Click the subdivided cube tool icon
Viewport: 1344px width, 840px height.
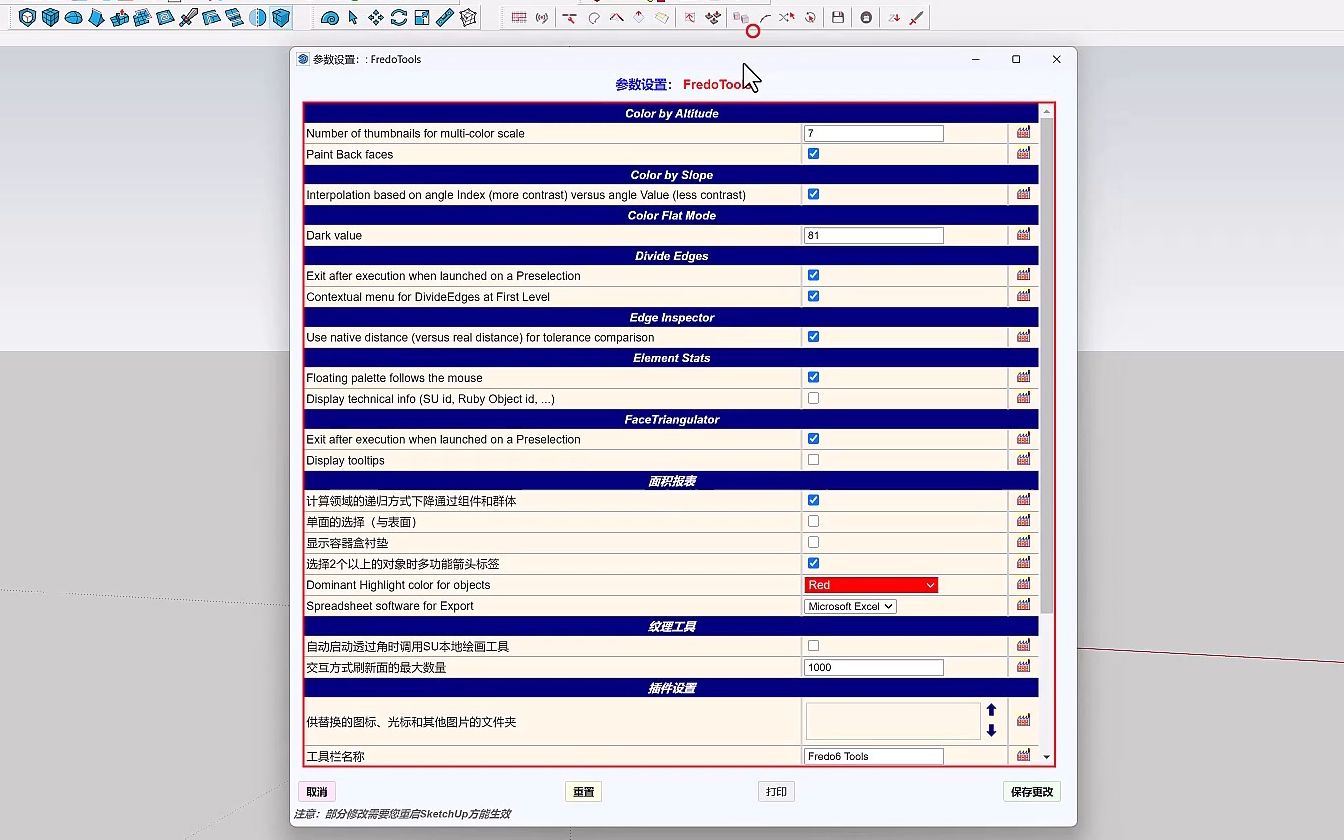pos(50,17)
